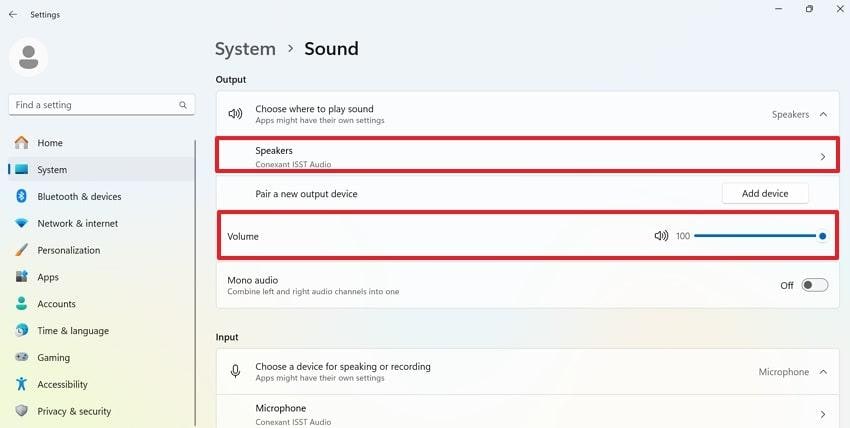Toggle the Mono audio switch
Image resolution: width=850 pixels, height=428 pixels.
pyautogui.click(x=814, y=285)
